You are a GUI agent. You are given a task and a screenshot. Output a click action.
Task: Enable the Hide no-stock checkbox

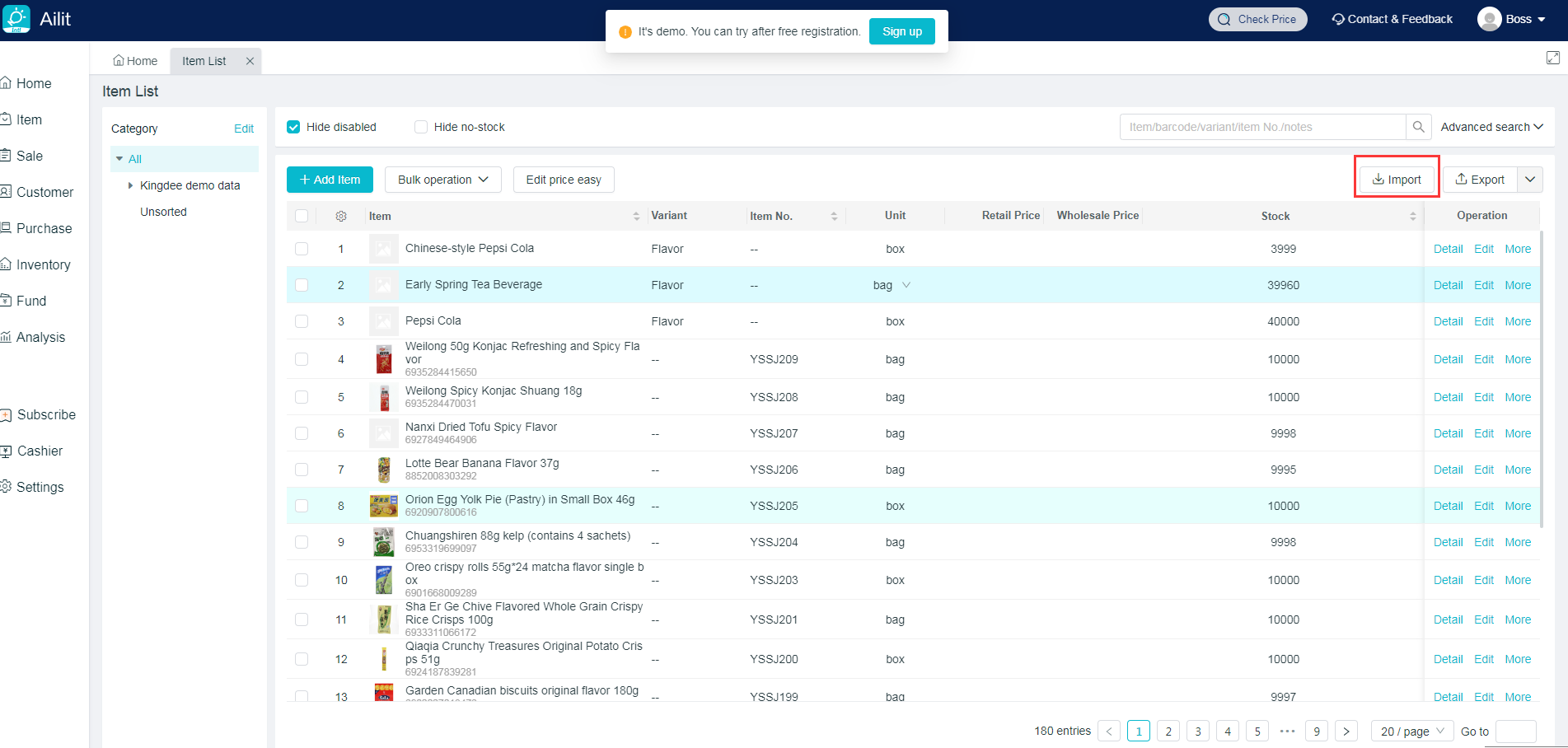pos(421,127)
